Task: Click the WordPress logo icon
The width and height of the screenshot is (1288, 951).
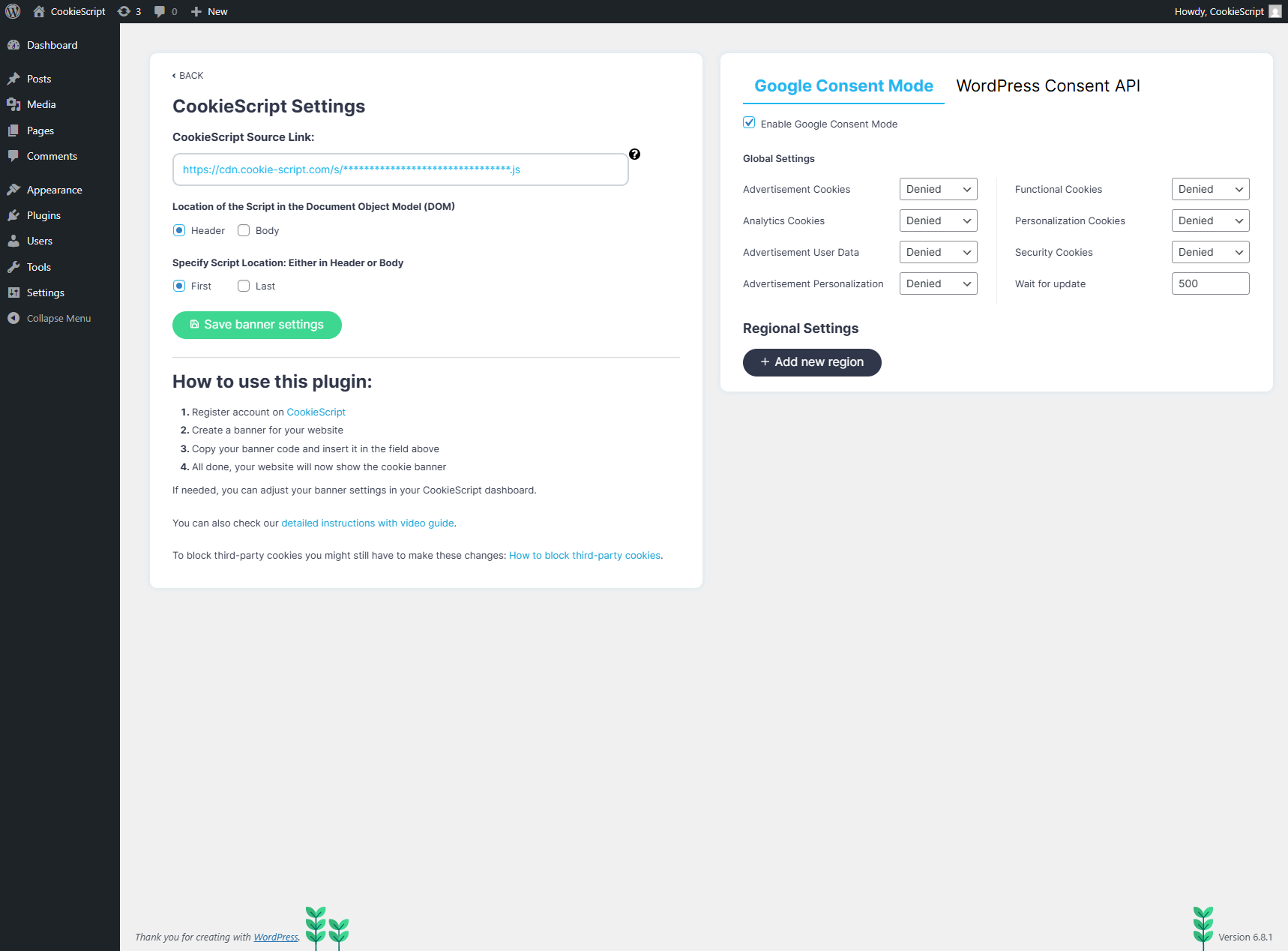Action: tap(13, 11)
